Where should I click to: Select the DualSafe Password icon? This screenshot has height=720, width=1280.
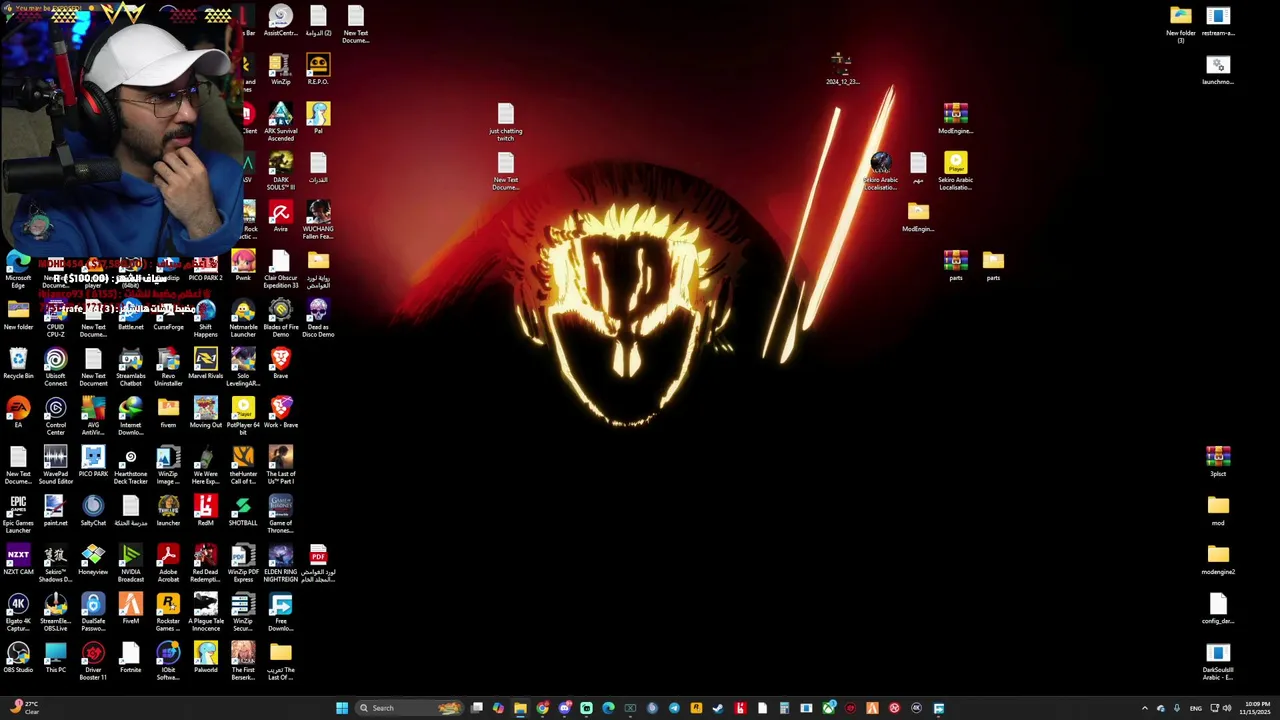point(93,612)
